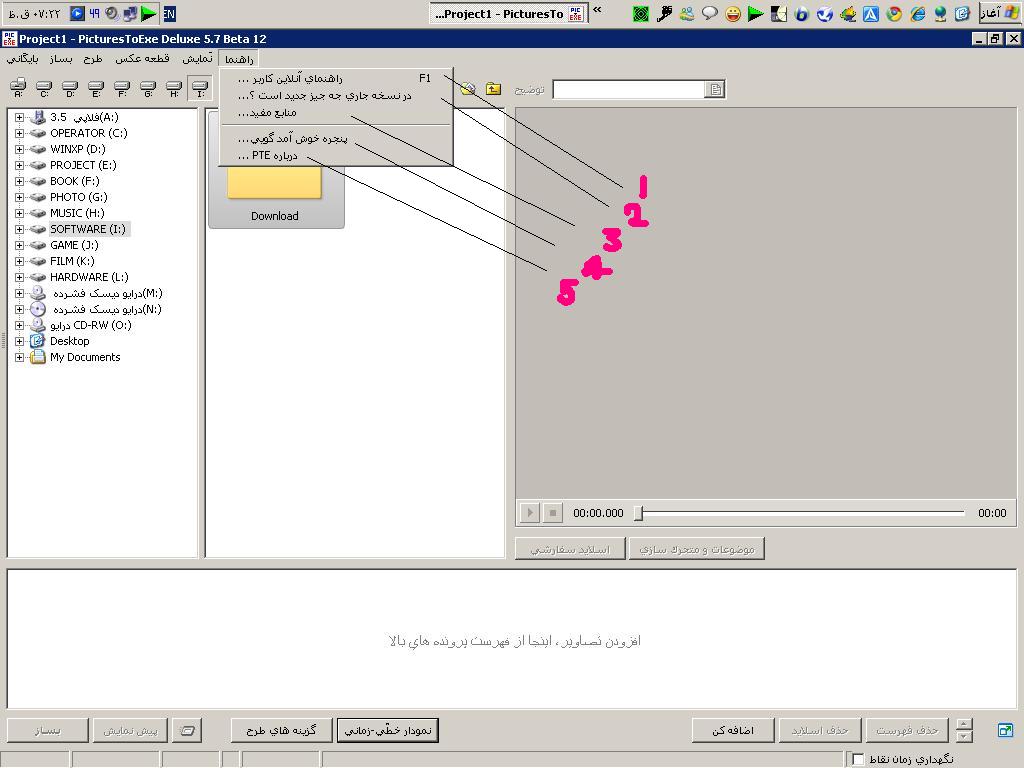
Task: Click the up-one-folder icon
Action: coord(493,89)
